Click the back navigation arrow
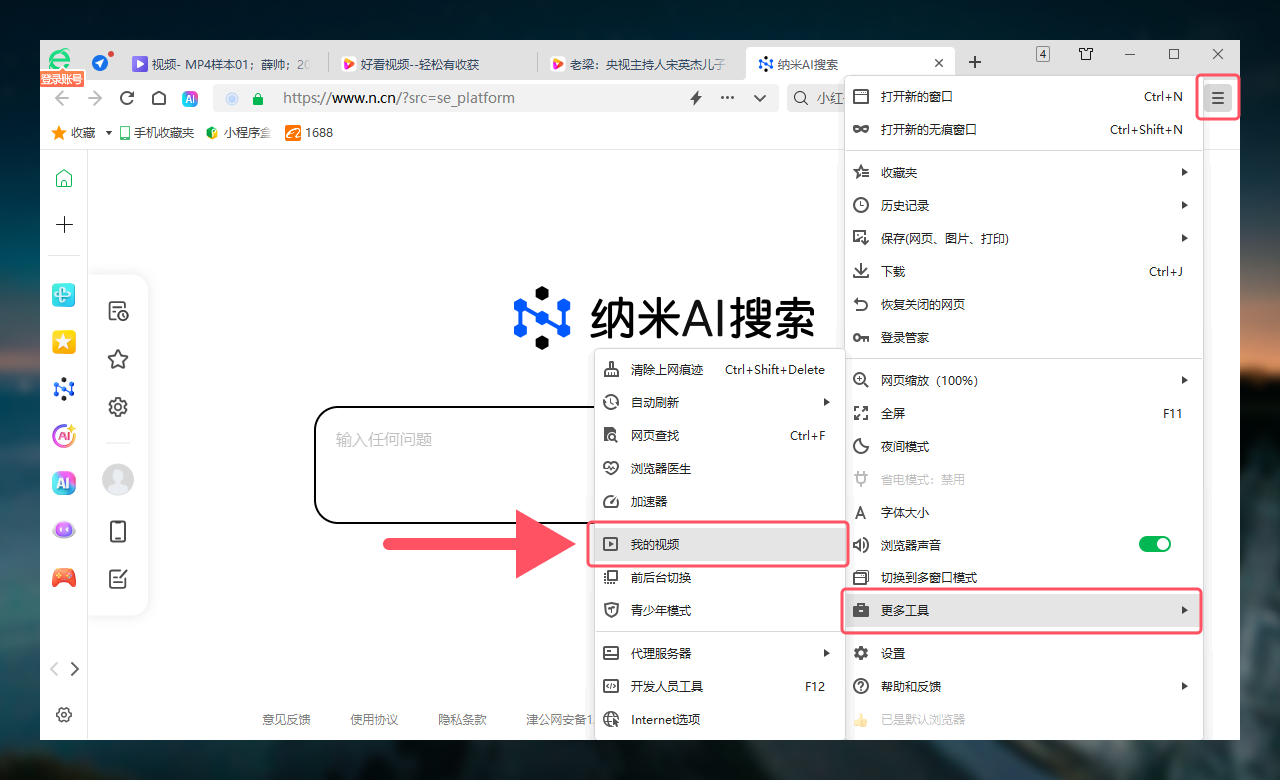The image size is (1280, 780). [62, 98]
